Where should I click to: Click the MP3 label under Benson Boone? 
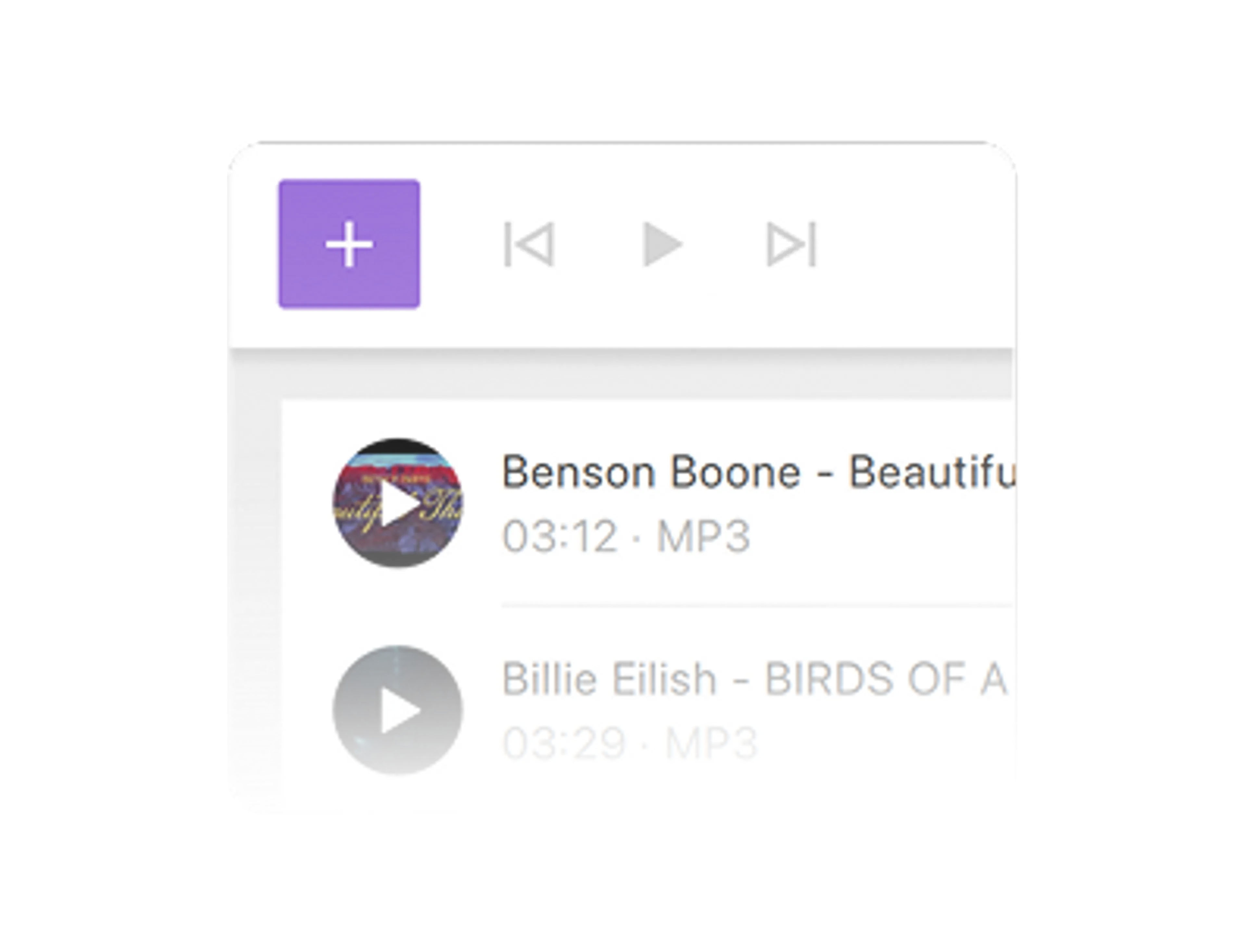[703, 536]
